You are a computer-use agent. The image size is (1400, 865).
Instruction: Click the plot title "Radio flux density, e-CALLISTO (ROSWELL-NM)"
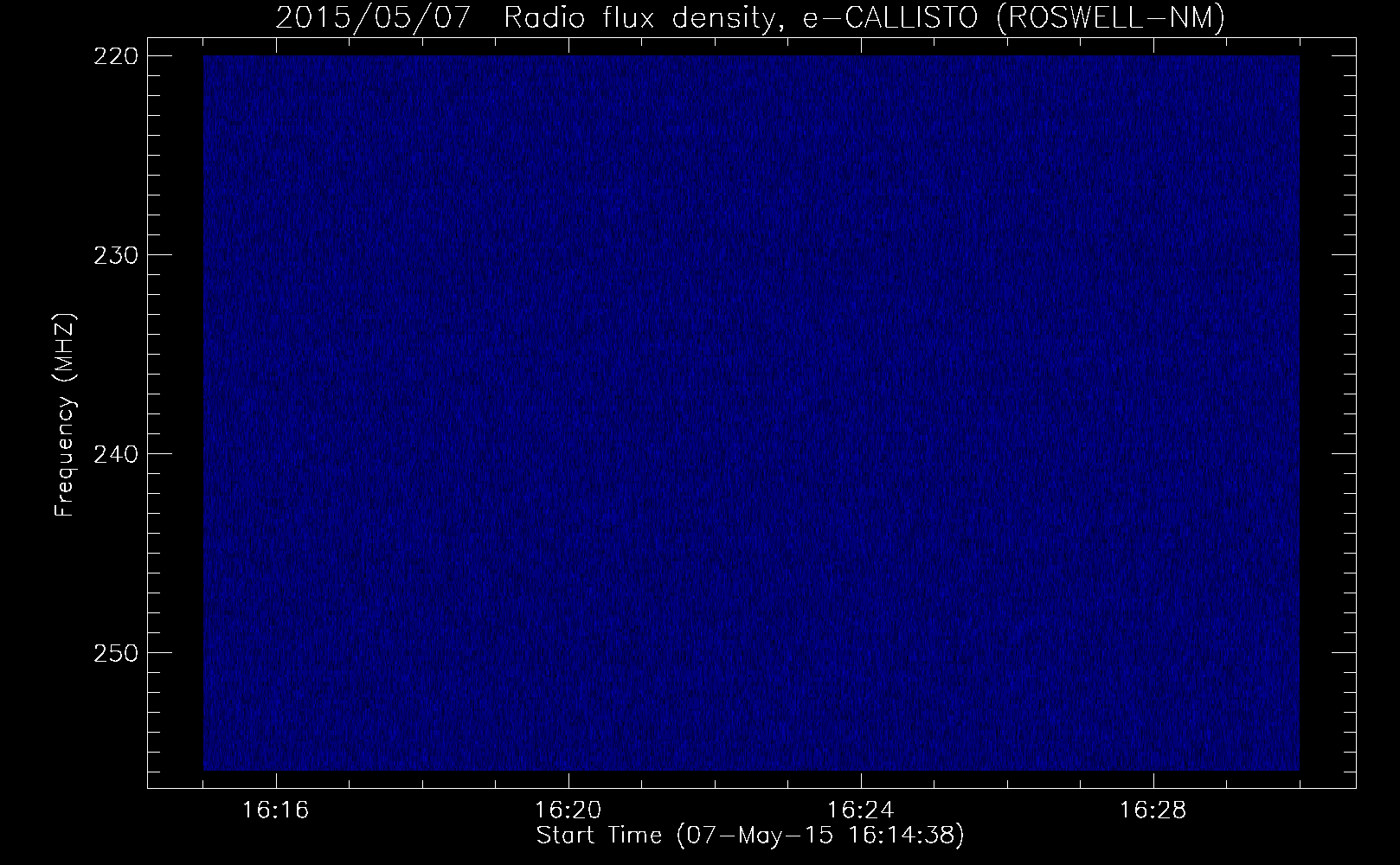pos(864,18)
